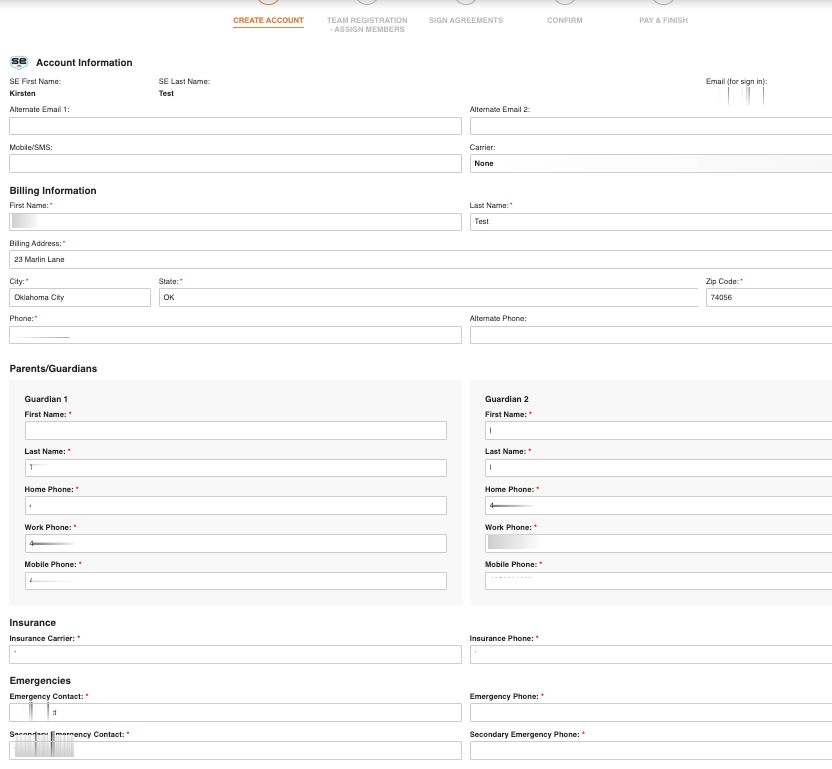This screenshot has height=769, width=832.
Task: Click the SE logo icon beside Account Information
Action: click(x=19, y=62)
